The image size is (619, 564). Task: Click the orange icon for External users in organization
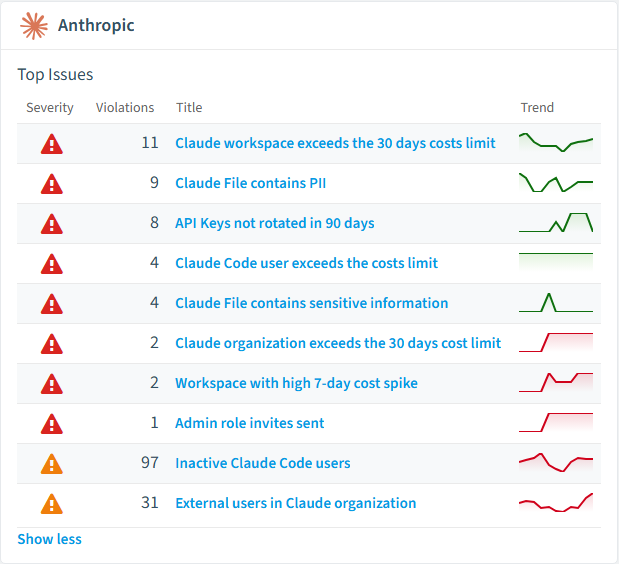(x=52, y=504)
